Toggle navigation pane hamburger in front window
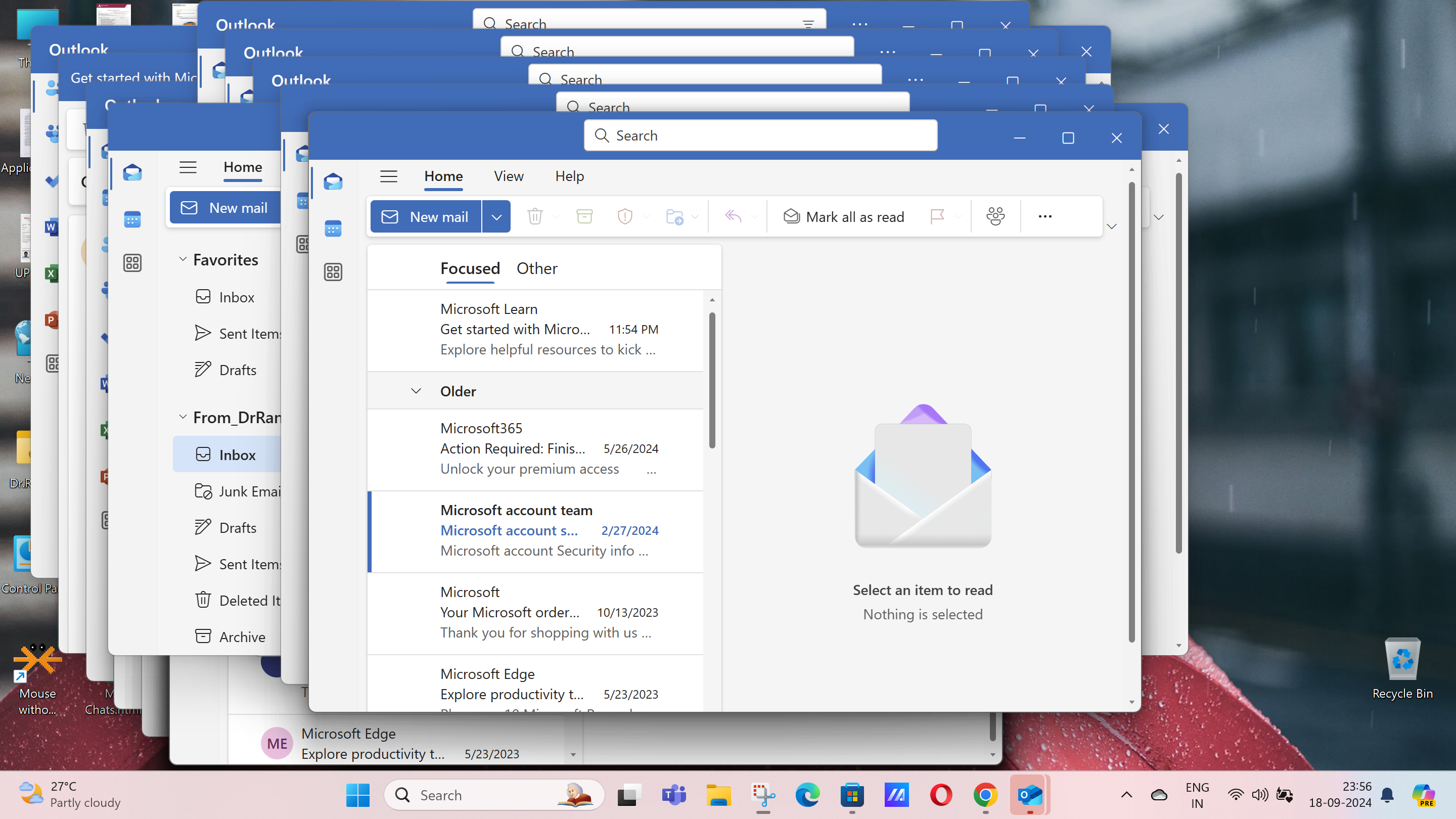The image size is (1456, 819). pos(389,176)
